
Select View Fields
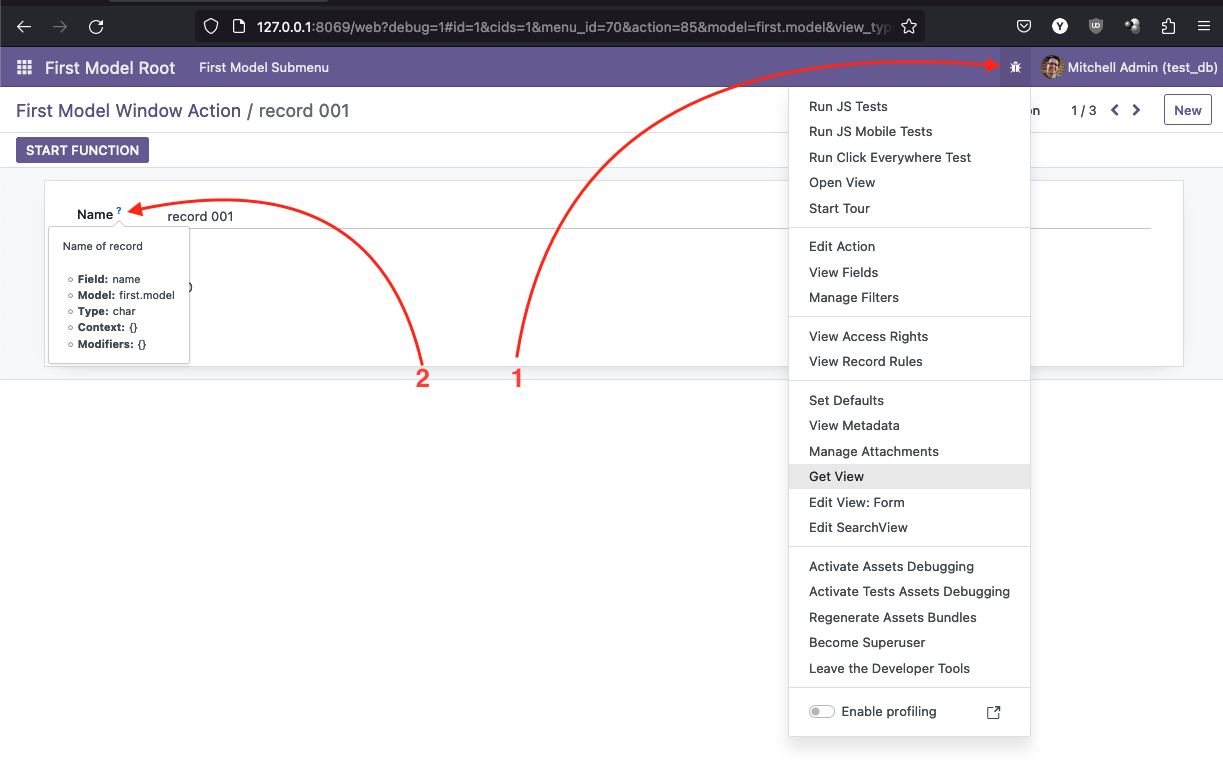843,272
